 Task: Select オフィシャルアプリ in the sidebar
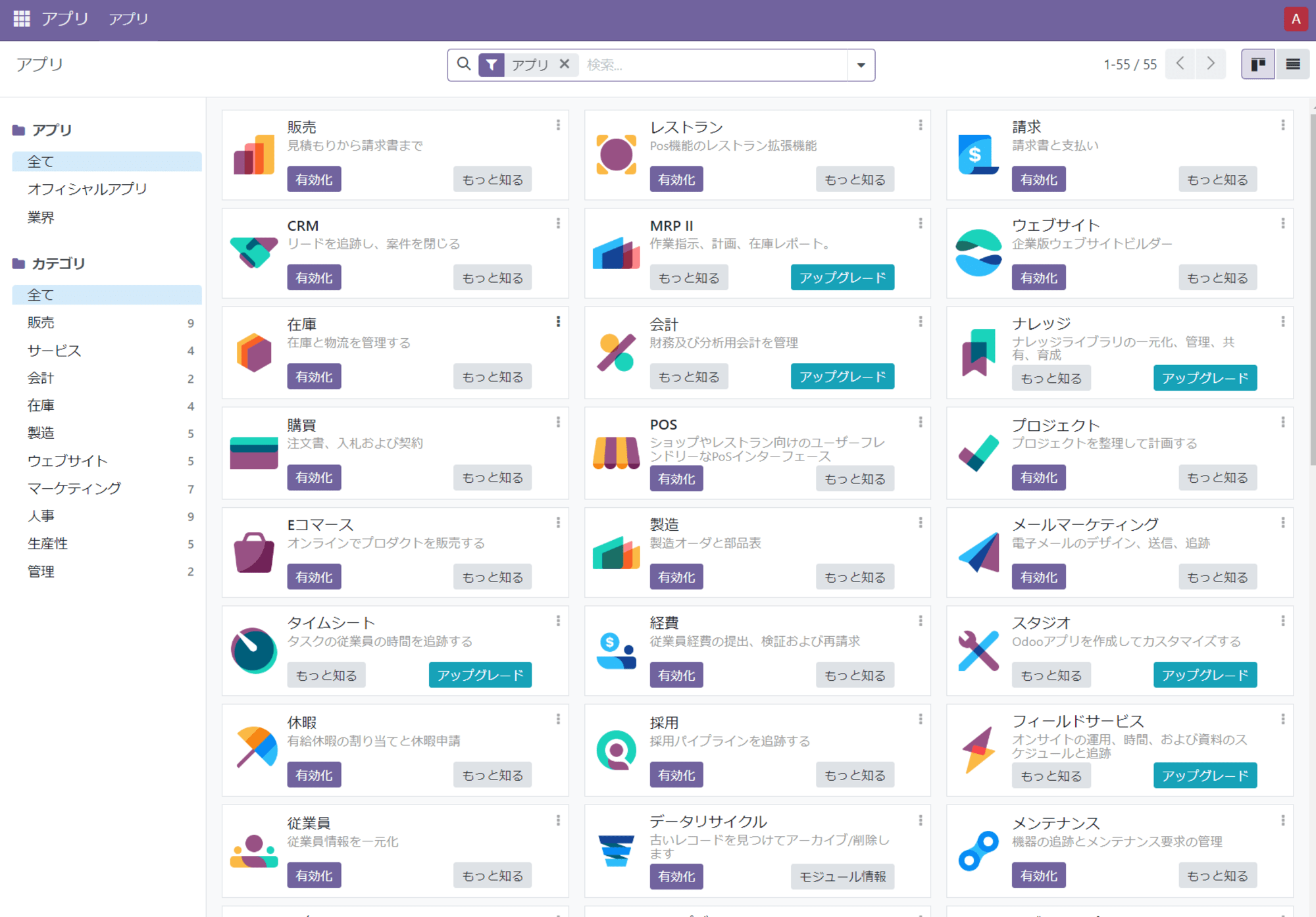pyautogui.click(x=88, y=189)
